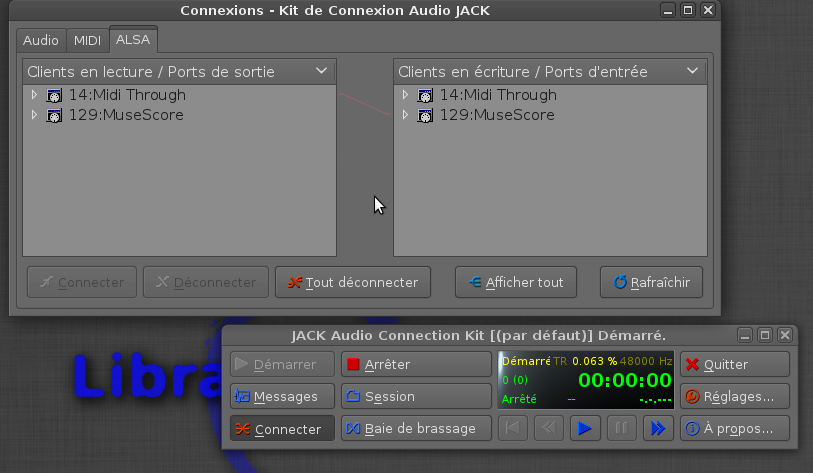
Task: Click the Déconnecter button
Action: click(206, 282)
